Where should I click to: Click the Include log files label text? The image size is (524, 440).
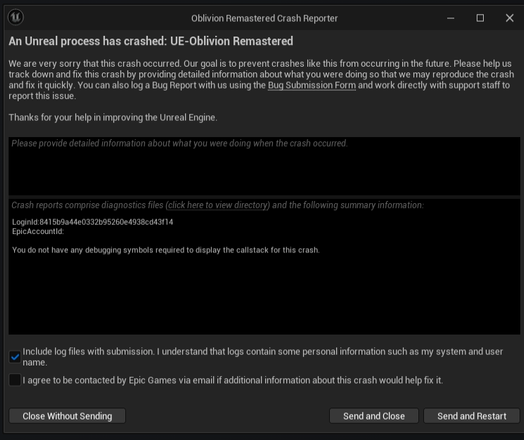click(262, 357)
